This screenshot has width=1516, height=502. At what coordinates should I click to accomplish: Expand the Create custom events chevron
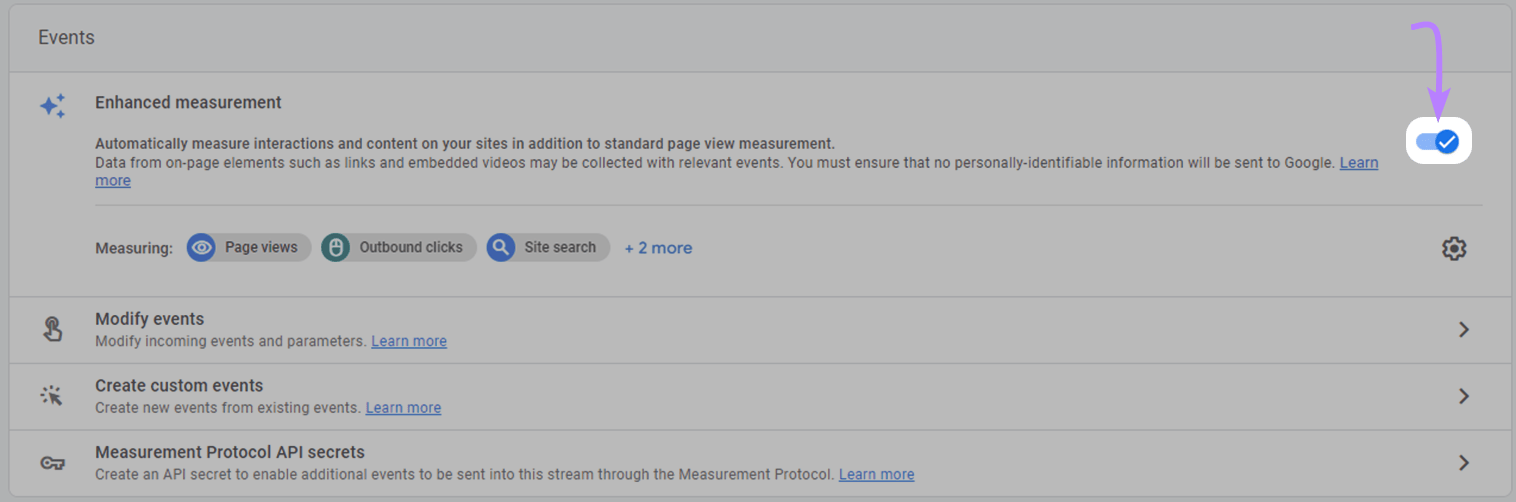coord(1464,396)
